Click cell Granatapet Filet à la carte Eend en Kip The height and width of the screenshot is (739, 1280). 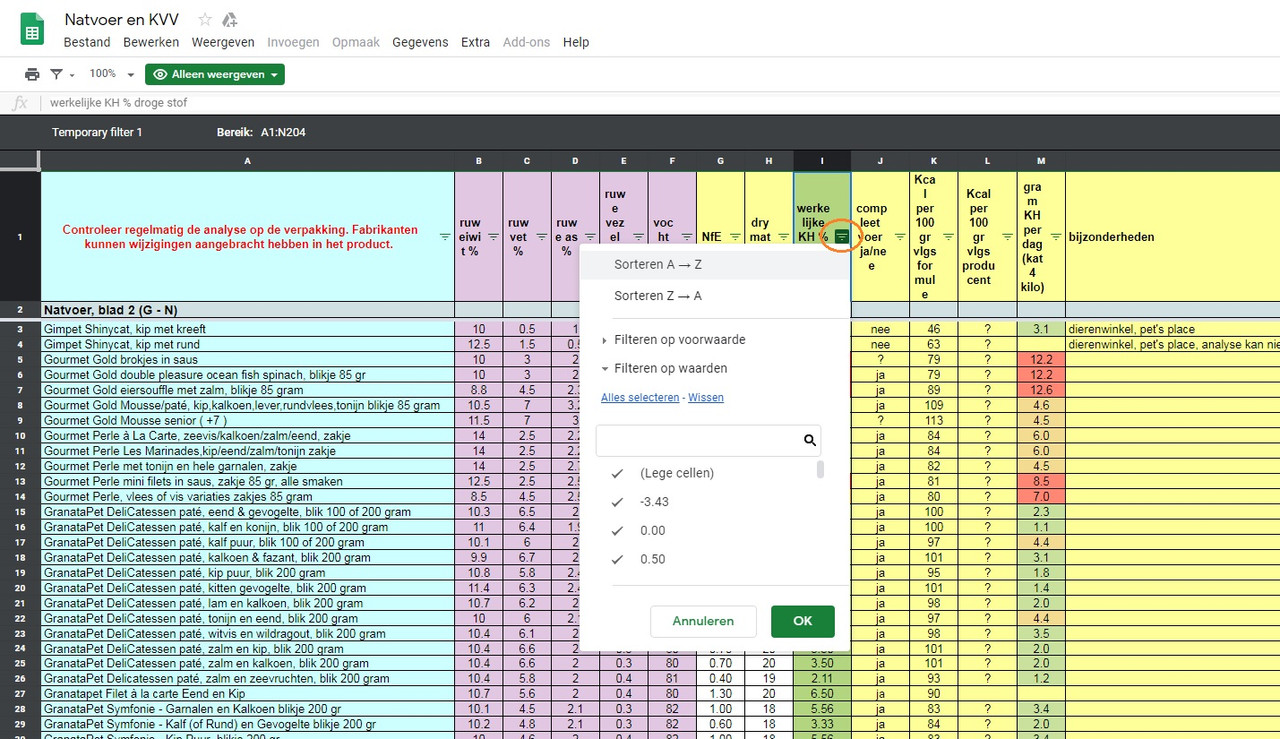[247, 694]
